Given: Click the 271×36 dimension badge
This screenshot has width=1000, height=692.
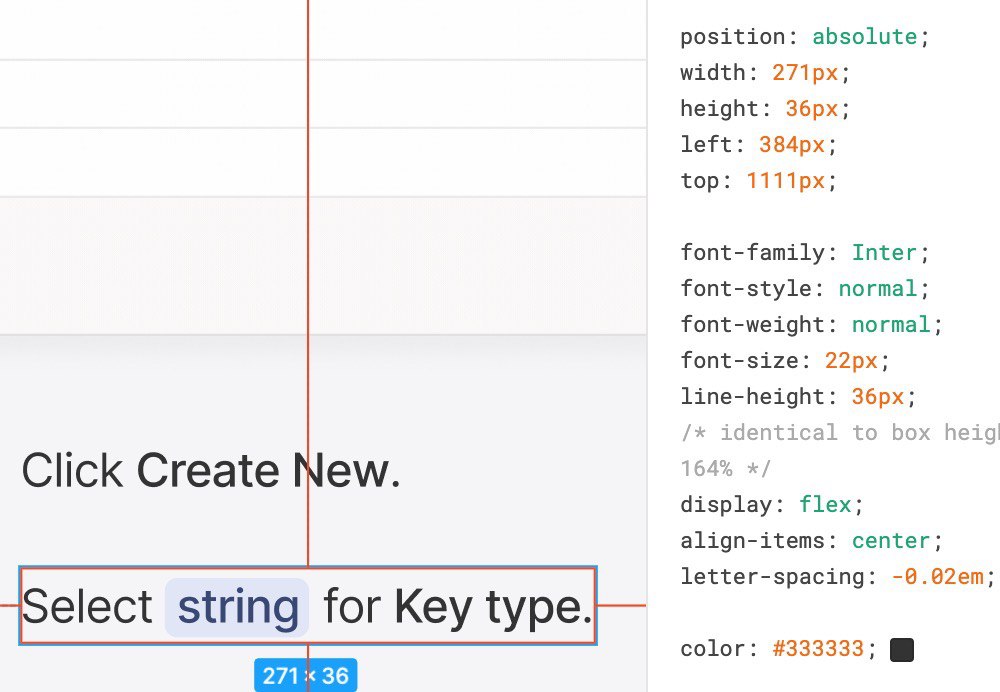Looking at the screenshot, I should tap(305, 676).
